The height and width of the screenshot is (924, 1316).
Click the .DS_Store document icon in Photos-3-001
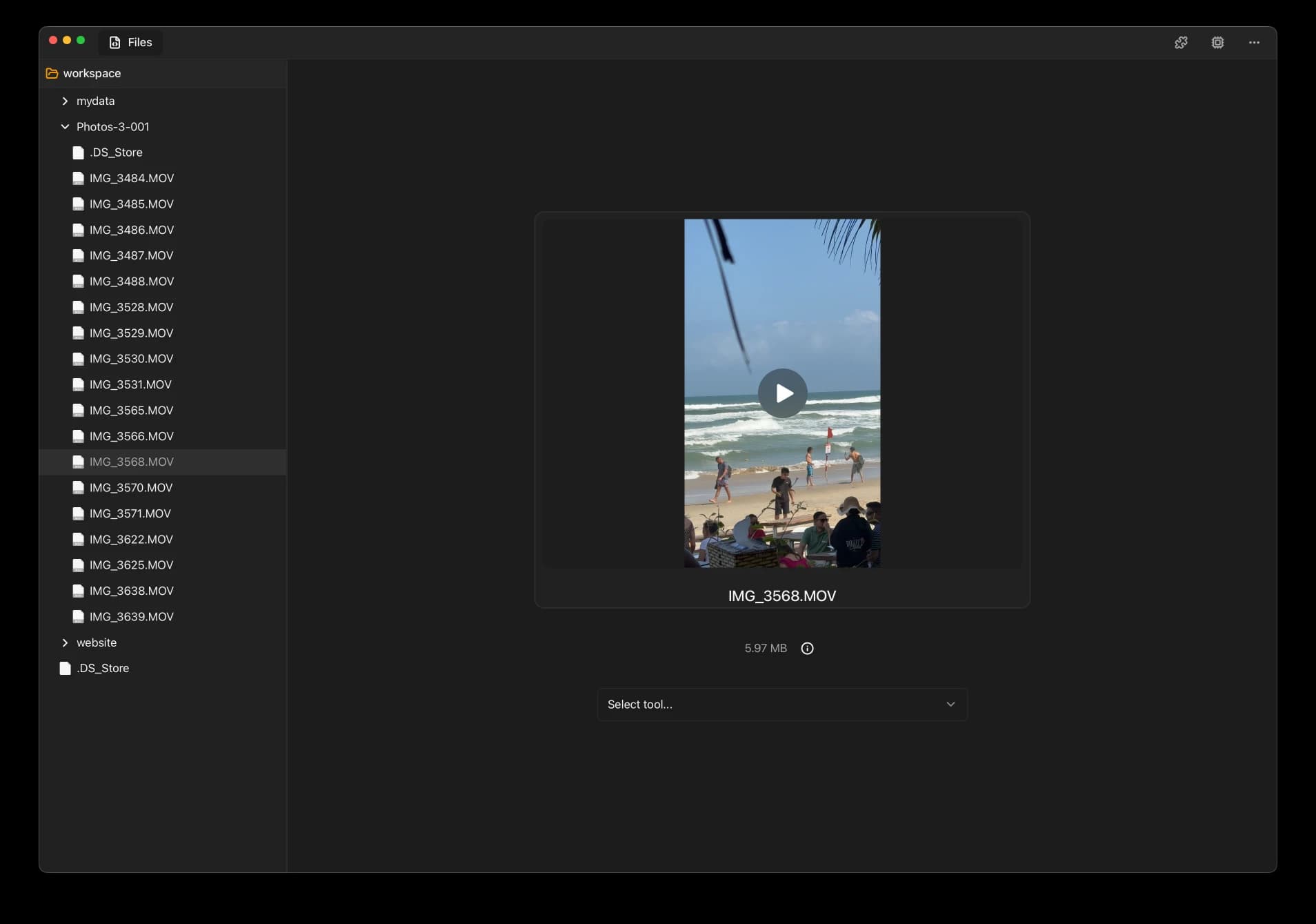(78, 153)
